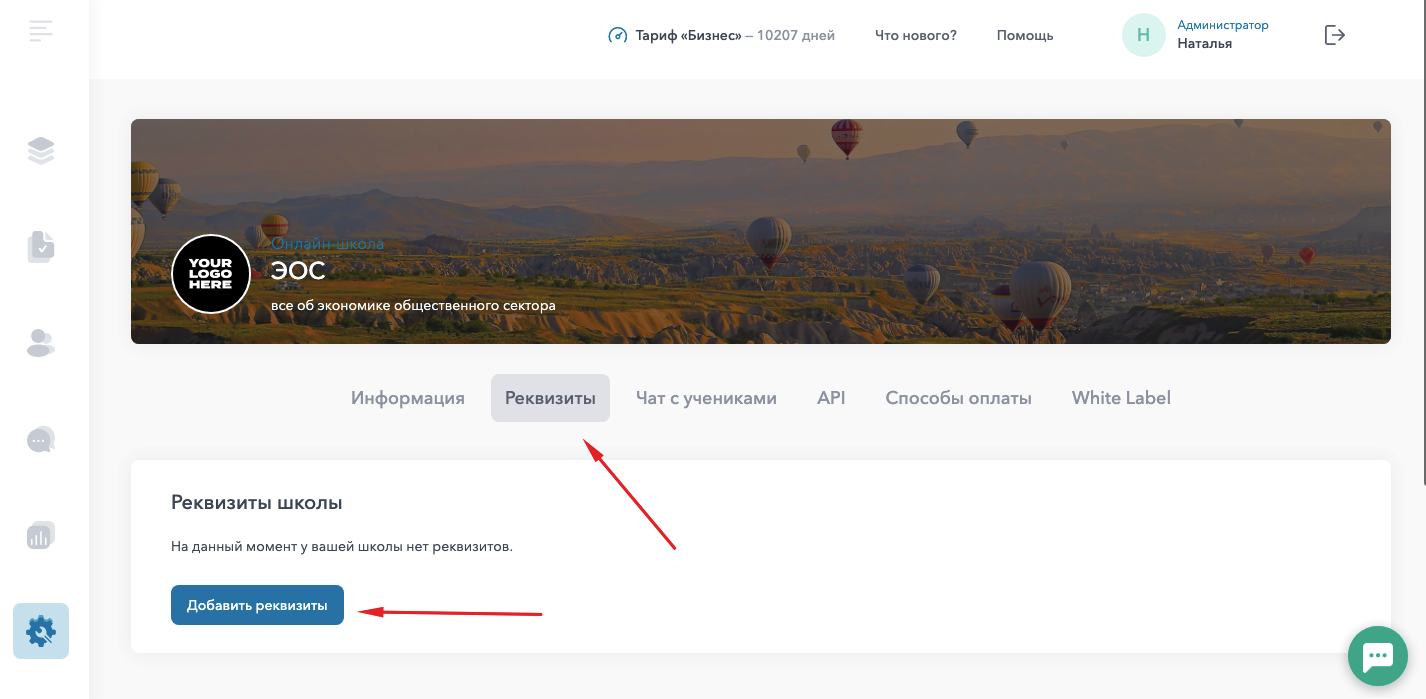Click the user avatar with letter Н
Image resolution: width=1426 pixels, height=699 pixels.
tap(1144, 35)
